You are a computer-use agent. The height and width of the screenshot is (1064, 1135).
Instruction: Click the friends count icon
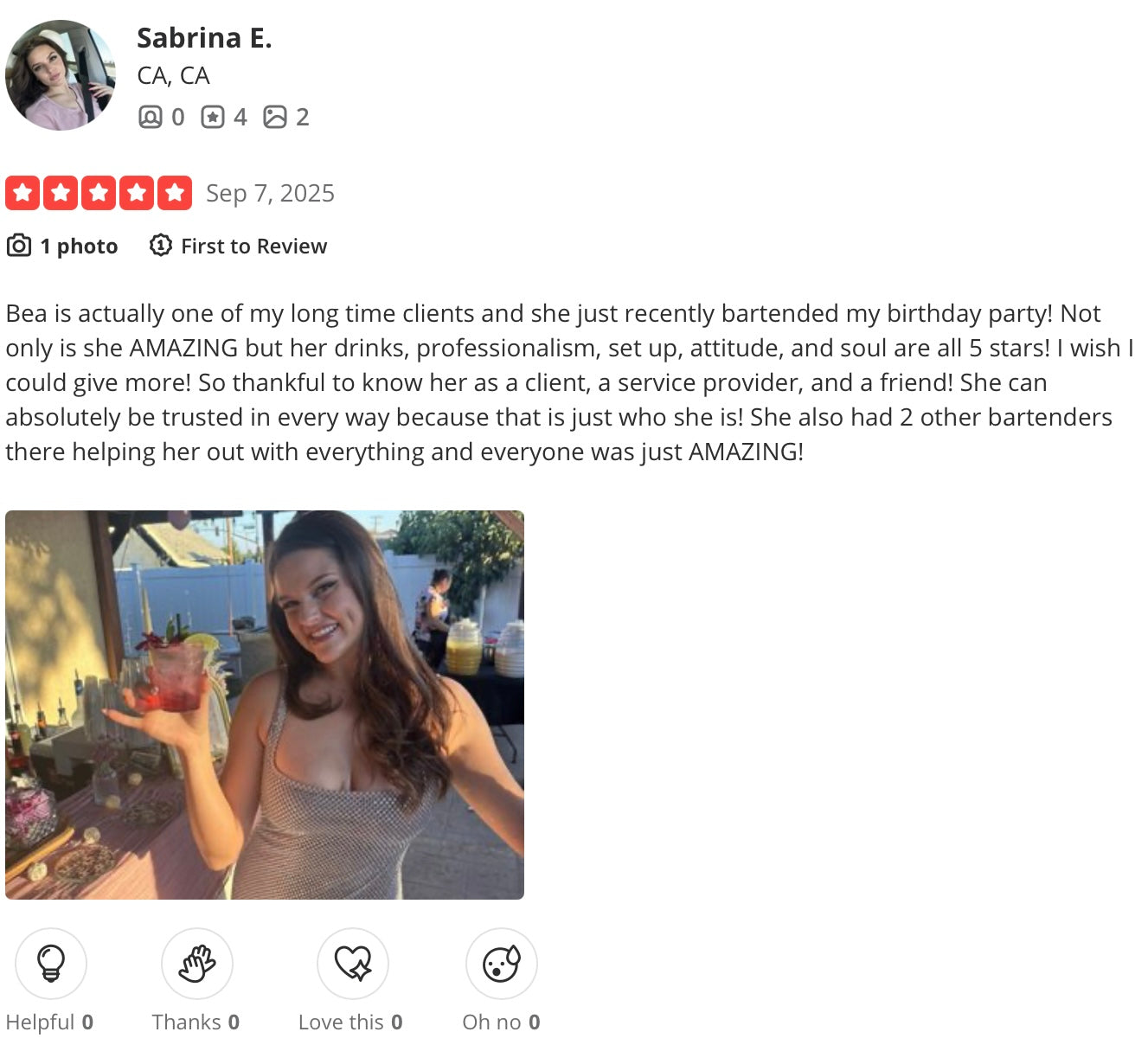pyautogui.click(x=151, y=117)
